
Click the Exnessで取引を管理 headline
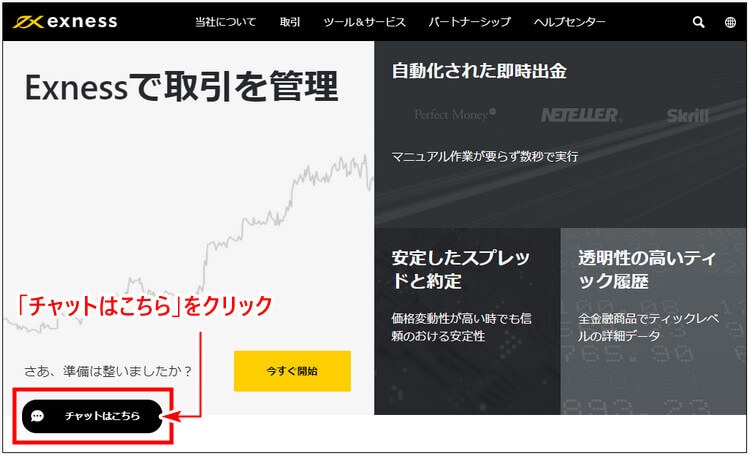point(182,87)
